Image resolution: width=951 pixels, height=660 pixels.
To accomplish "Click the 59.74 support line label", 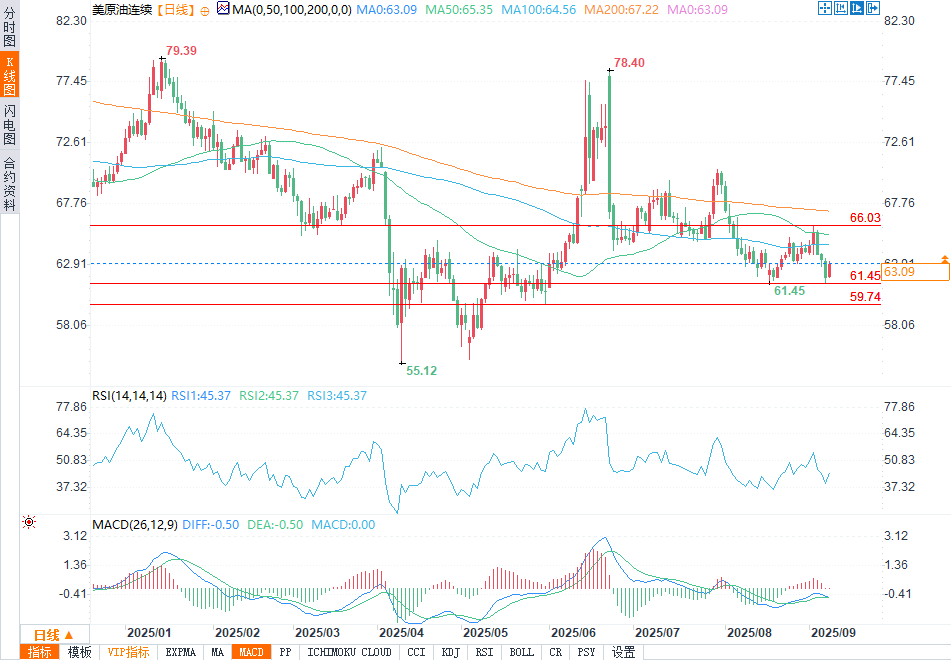I will [x=865, y=297].
